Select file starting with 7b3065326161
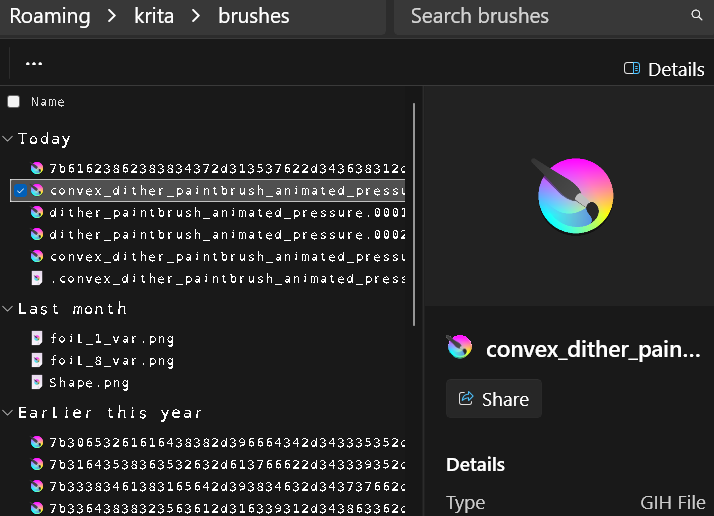Image resolution: width=714 pixels, height=516 pixels. (x=227, y=442)
